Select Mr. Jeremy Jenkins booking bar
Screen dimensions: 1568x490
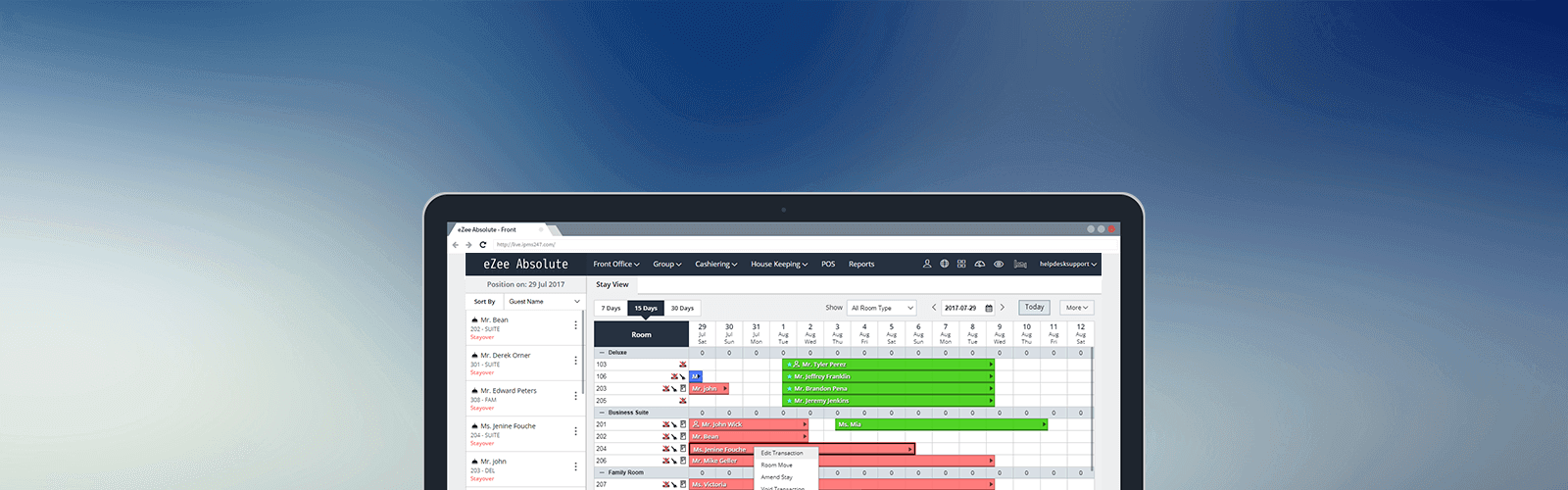coord(888,401)
